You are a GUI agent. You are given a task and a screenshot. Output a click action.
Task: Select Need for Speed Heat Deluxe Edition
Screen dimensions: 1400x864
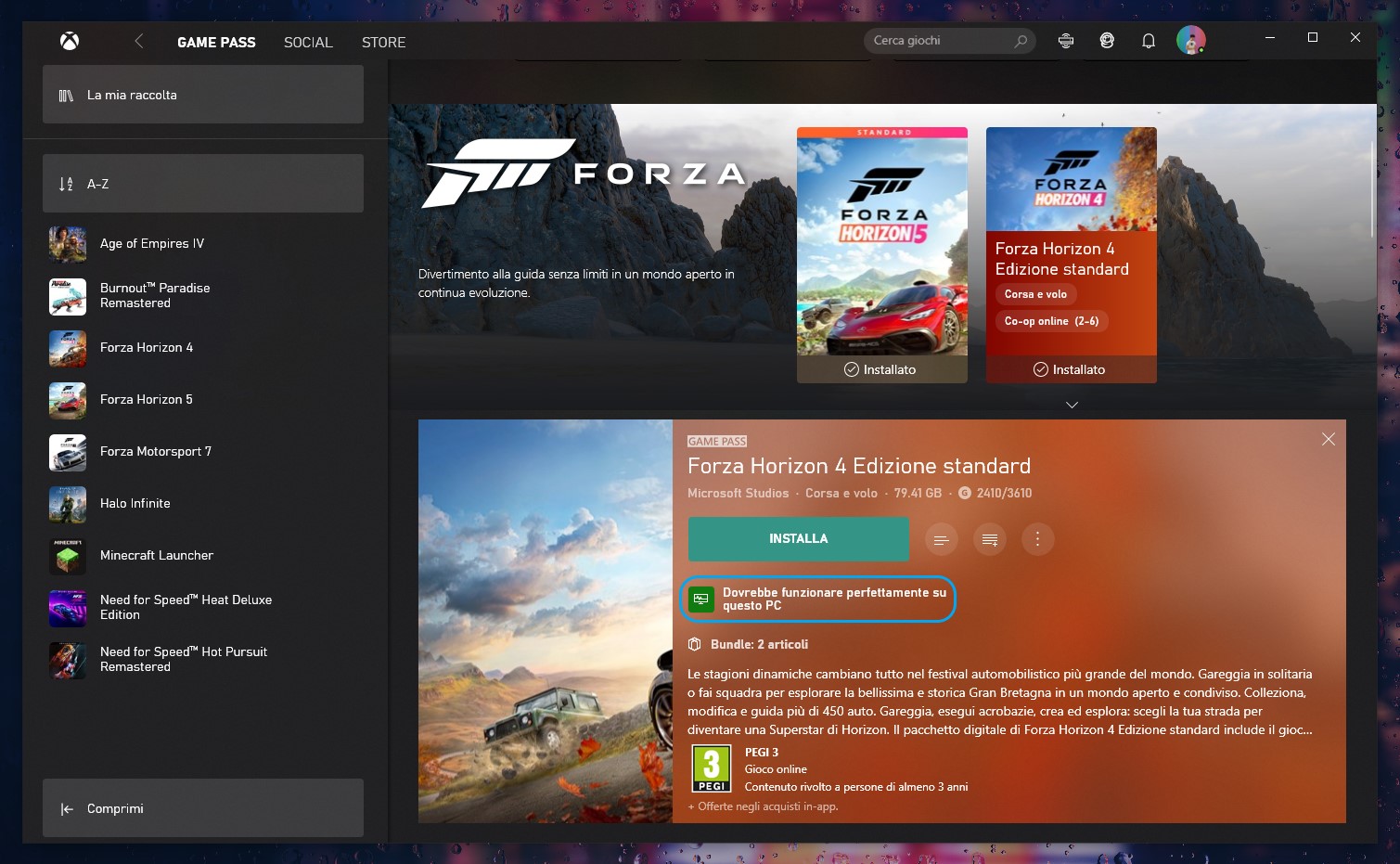[x=203, y=608]
